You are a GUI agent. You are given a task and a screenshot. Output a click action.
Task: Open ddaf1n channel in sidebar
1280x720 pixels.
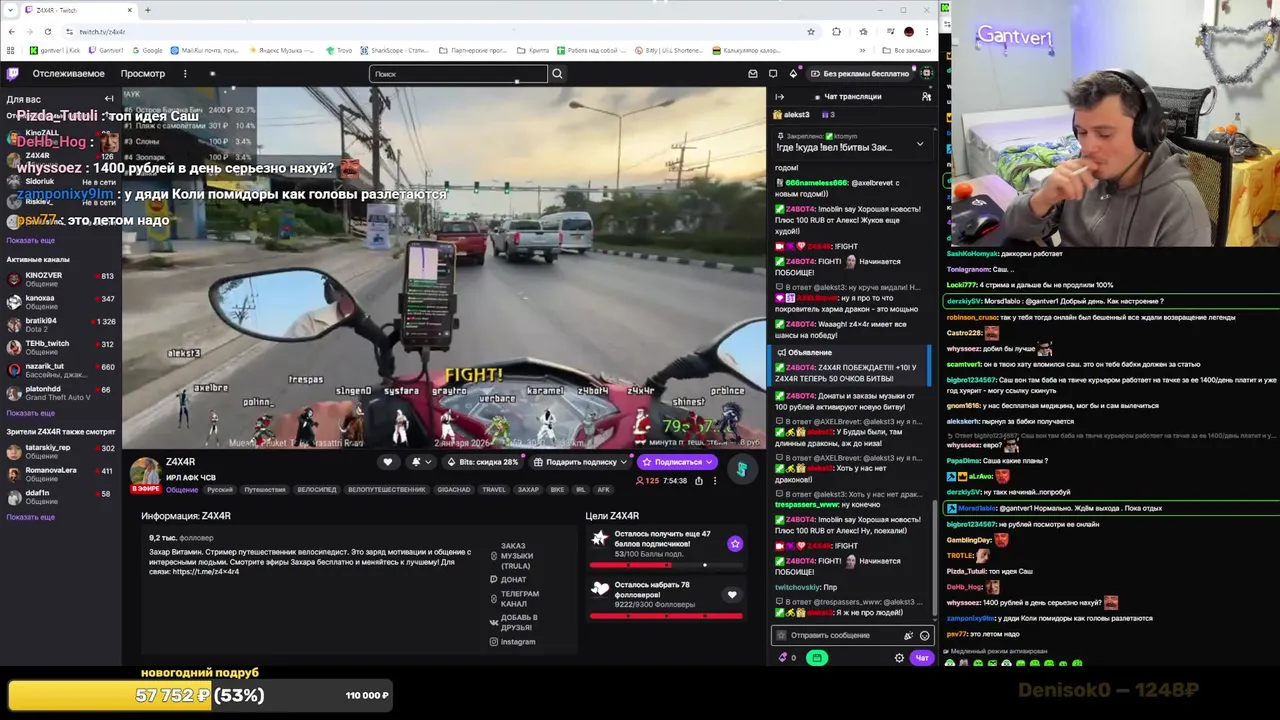(60, 497)
